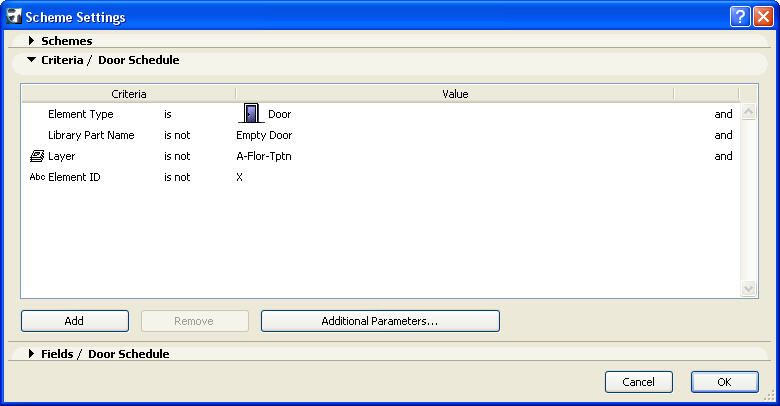Click the Add button
The width and height of the screenshot is (780, 406).
pos(75,321)
